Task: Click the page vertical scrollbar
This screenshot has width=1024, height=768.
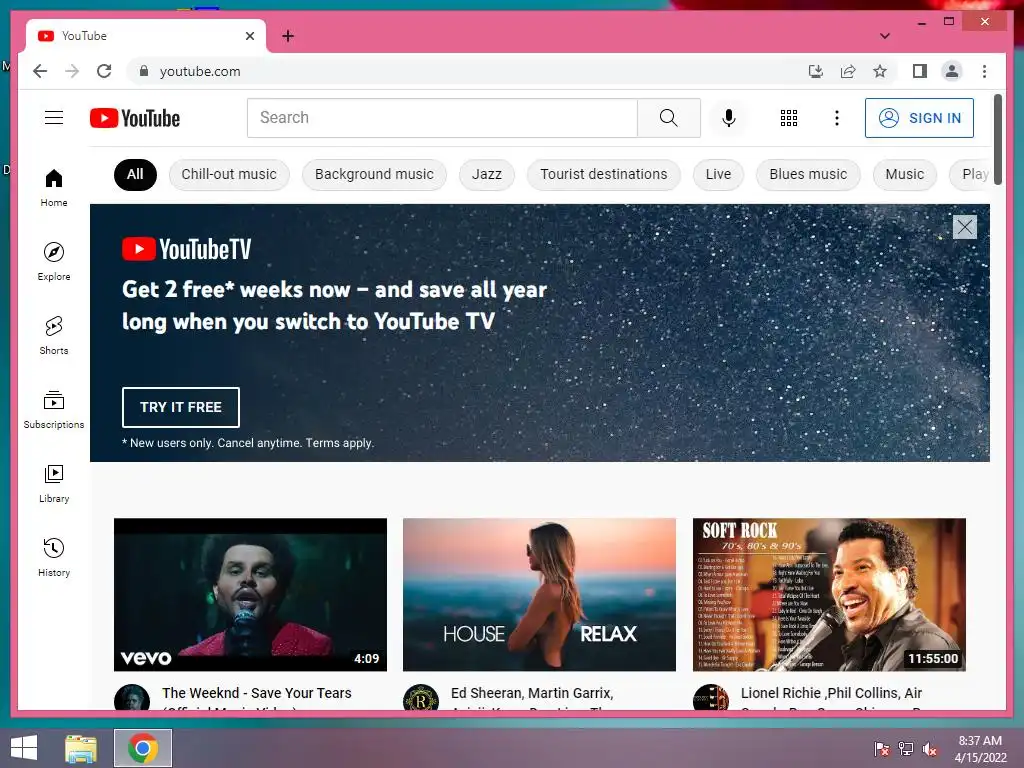Action: (x=998, y=139)
